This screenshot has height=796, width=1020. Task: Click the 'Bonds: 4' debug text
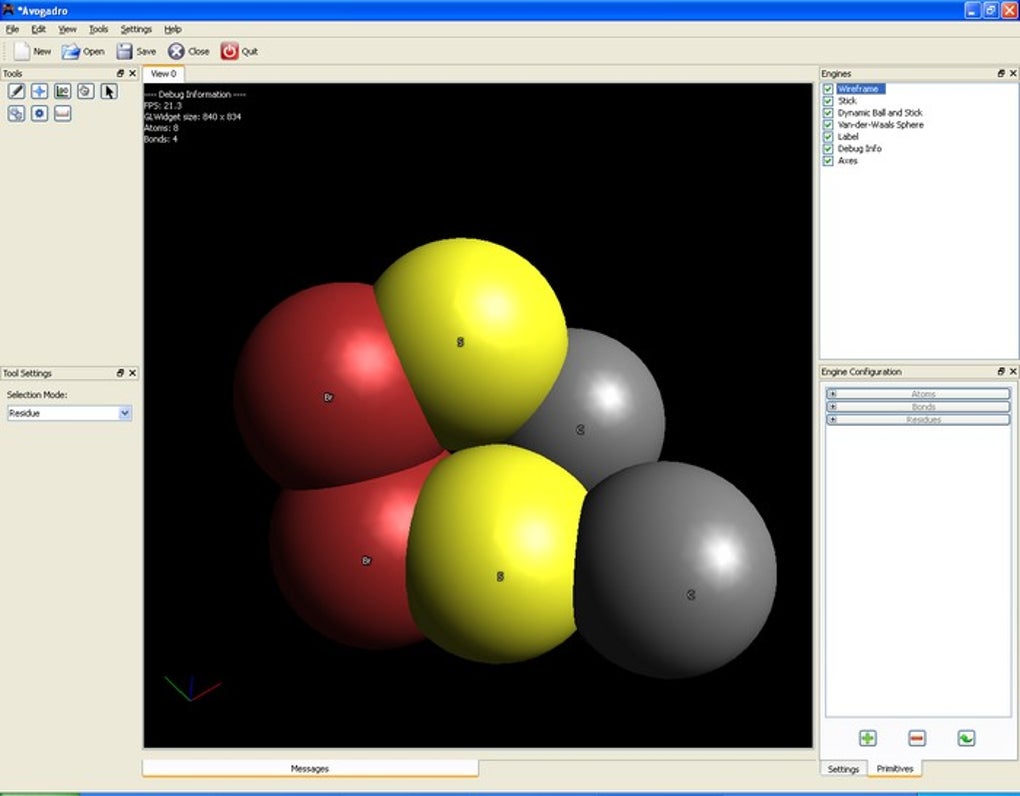[x=161, y=139]
